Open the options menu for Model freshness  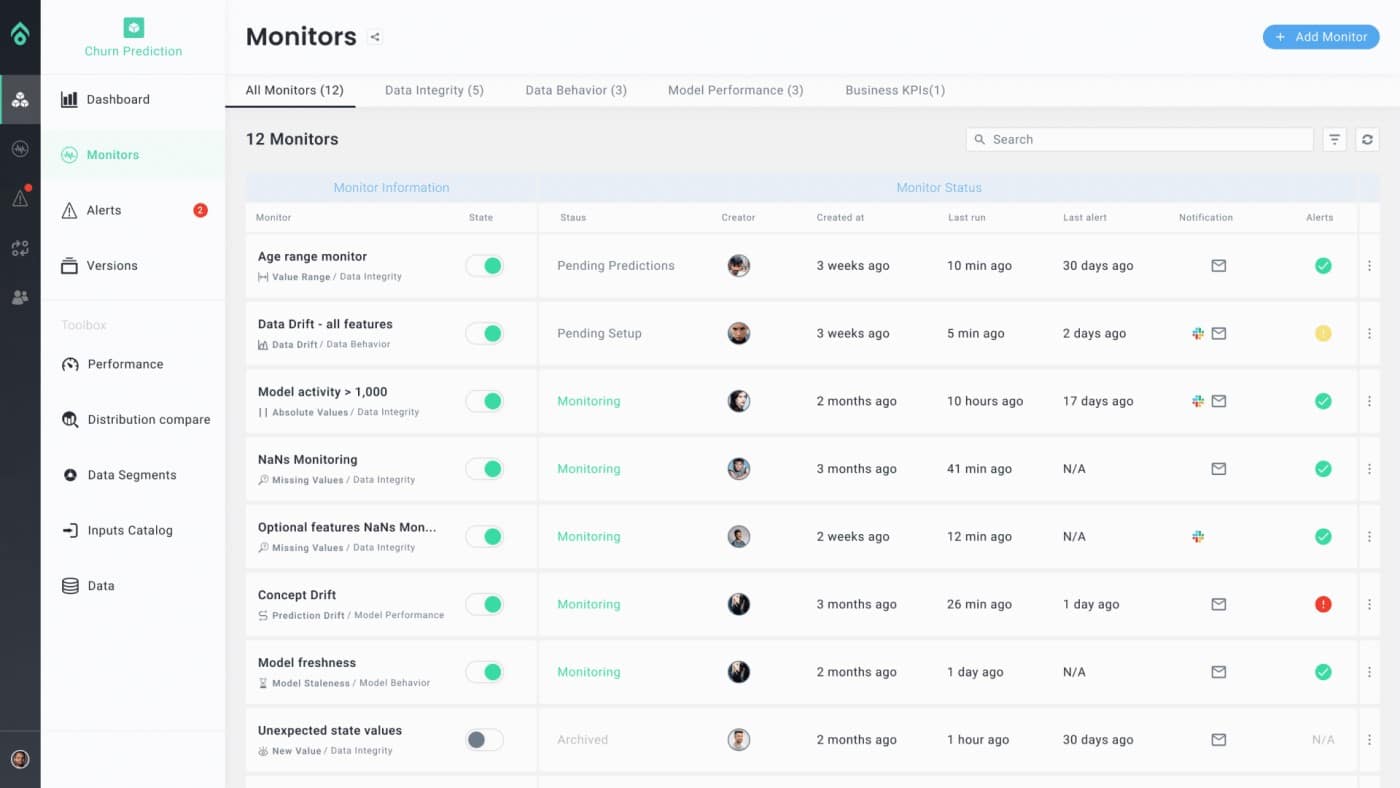[x=1369, y=672]
